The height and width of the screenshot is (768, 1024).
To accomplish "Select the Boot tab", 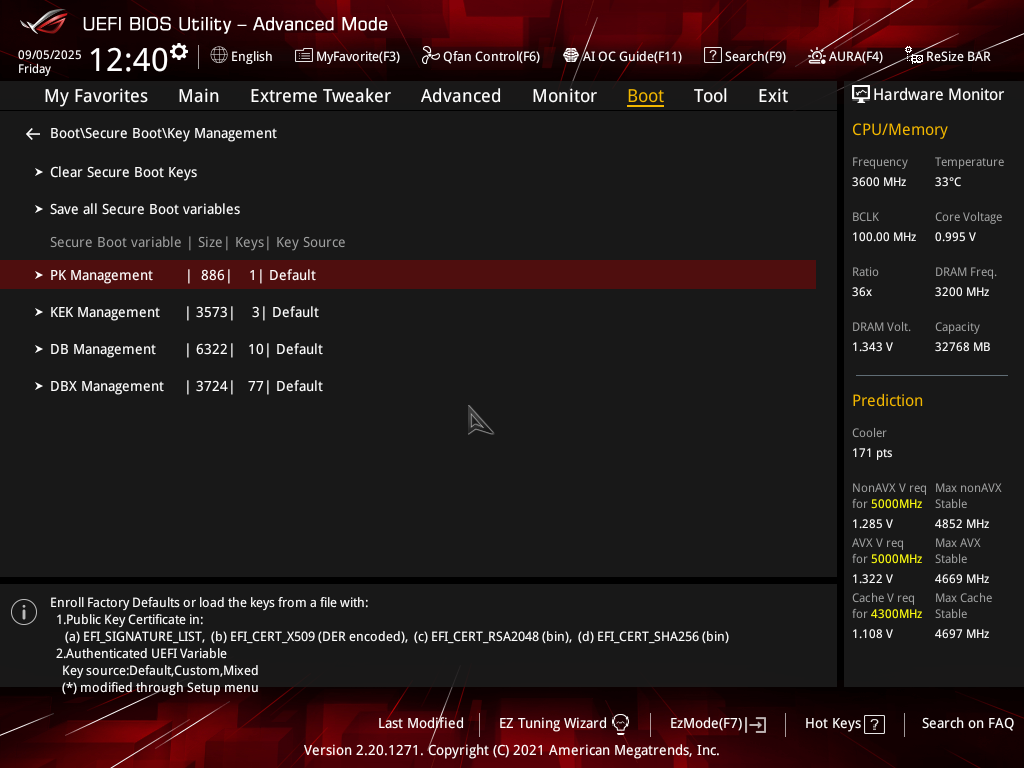I will pos(645,96).
